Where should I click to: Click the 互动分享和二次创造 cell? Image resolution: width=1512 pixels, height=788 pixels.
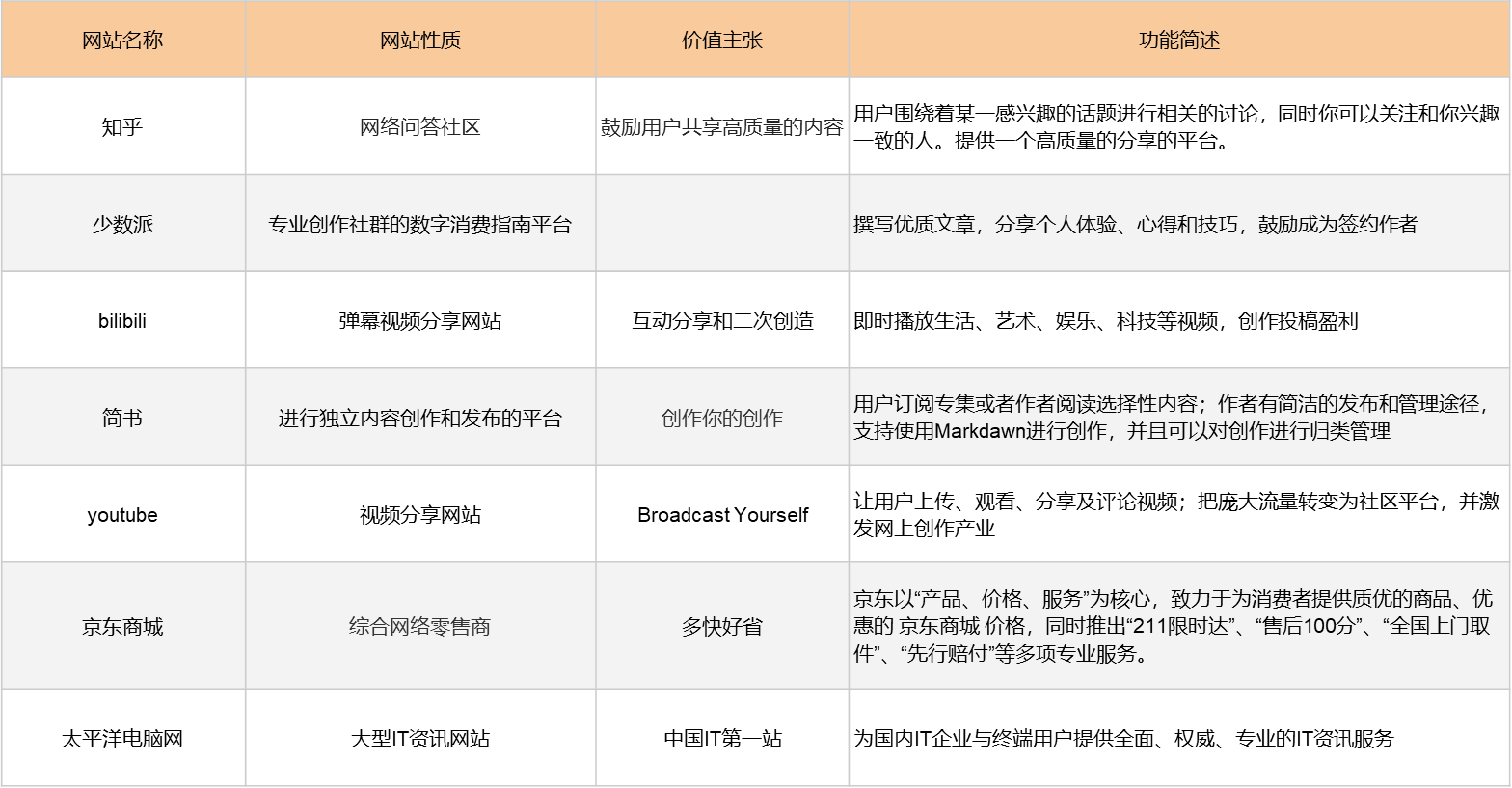(x=722, y=320)
